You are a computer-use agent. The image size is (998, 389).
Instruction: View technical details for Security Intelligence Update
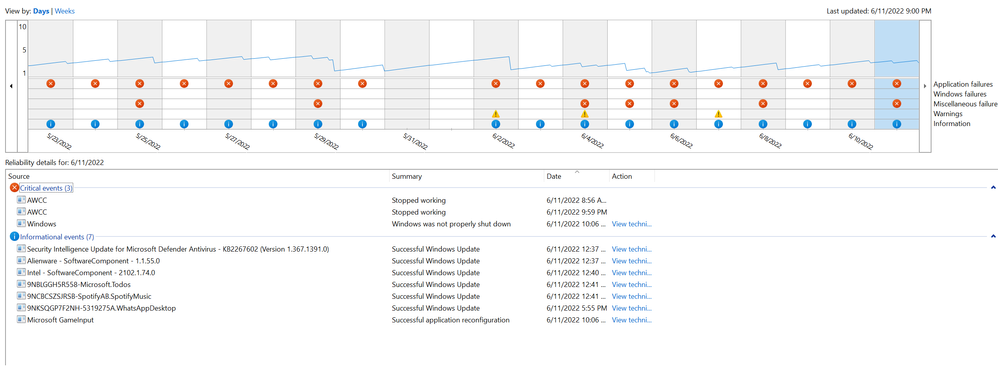pos(631,249)
